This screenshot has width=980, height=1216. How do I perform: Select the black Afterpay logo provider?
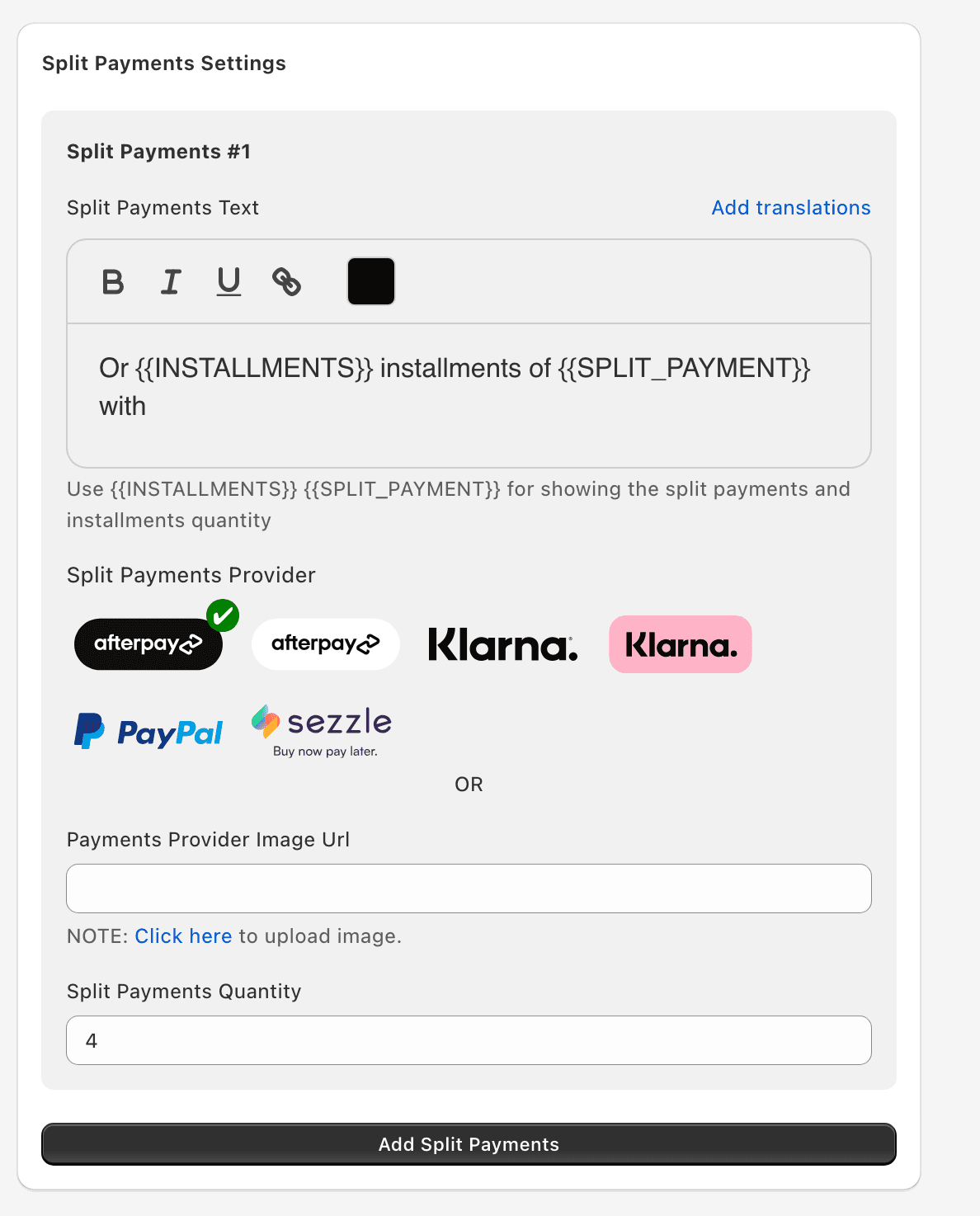point(148,644)
